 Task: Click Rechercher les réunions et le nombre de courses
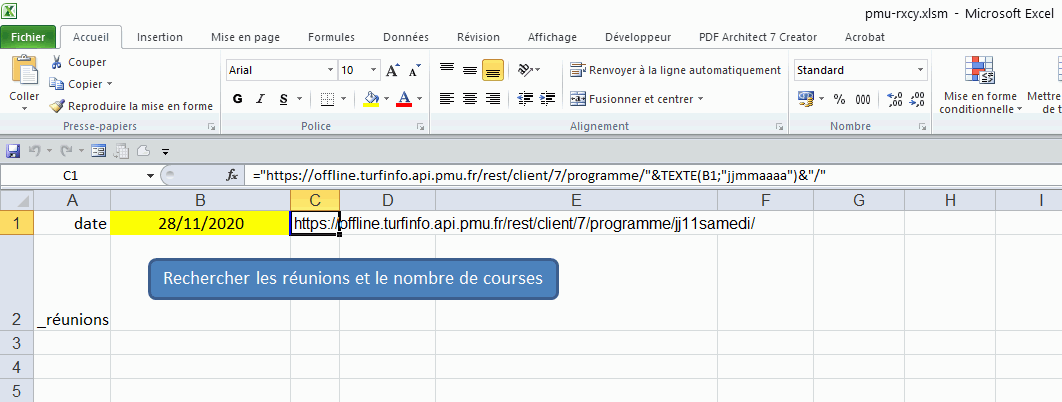click(x=353, y=278)
